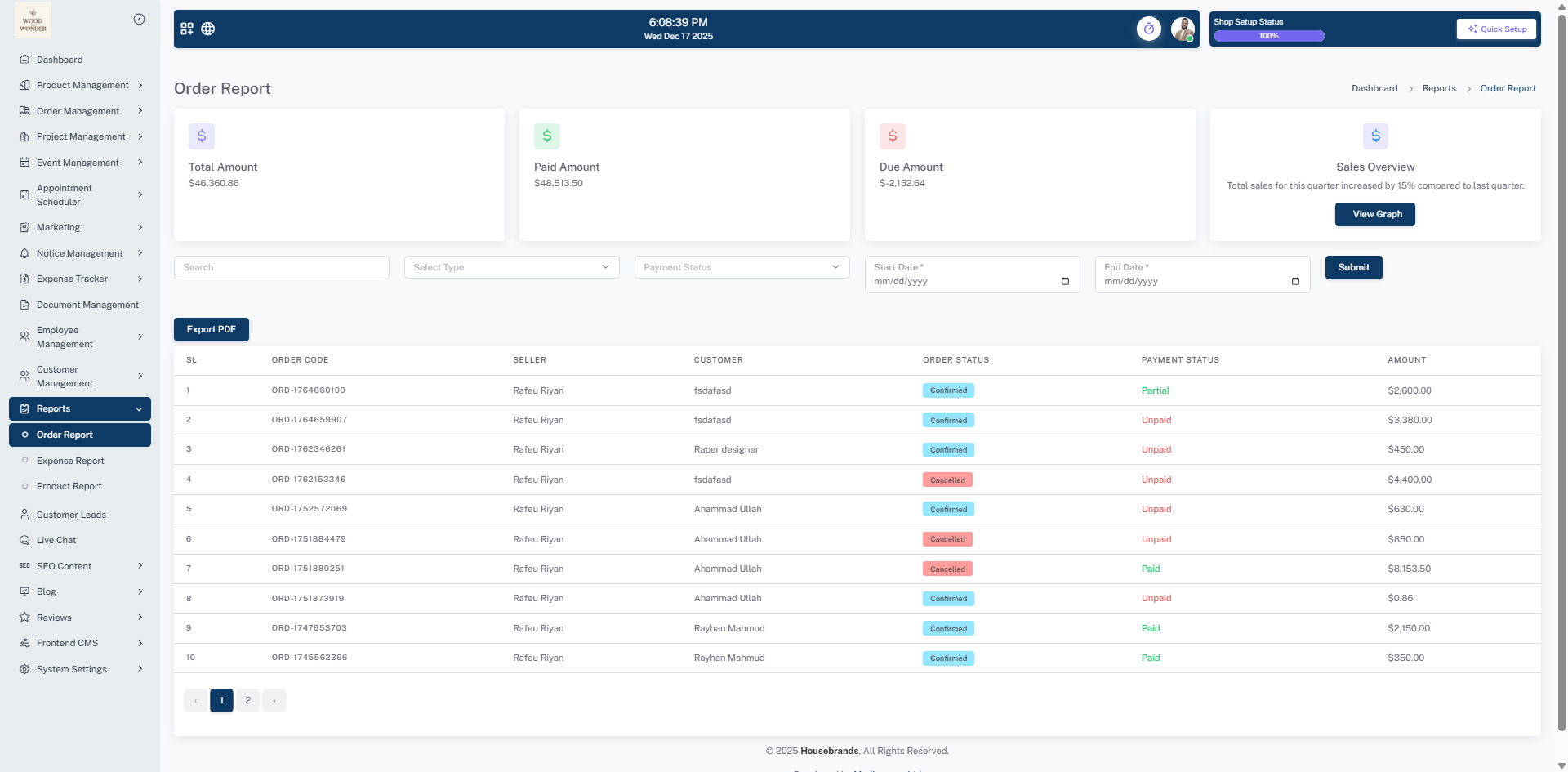1568x772 pixels.
Task: Click the timer icon in top bar
Action: 1148,29
